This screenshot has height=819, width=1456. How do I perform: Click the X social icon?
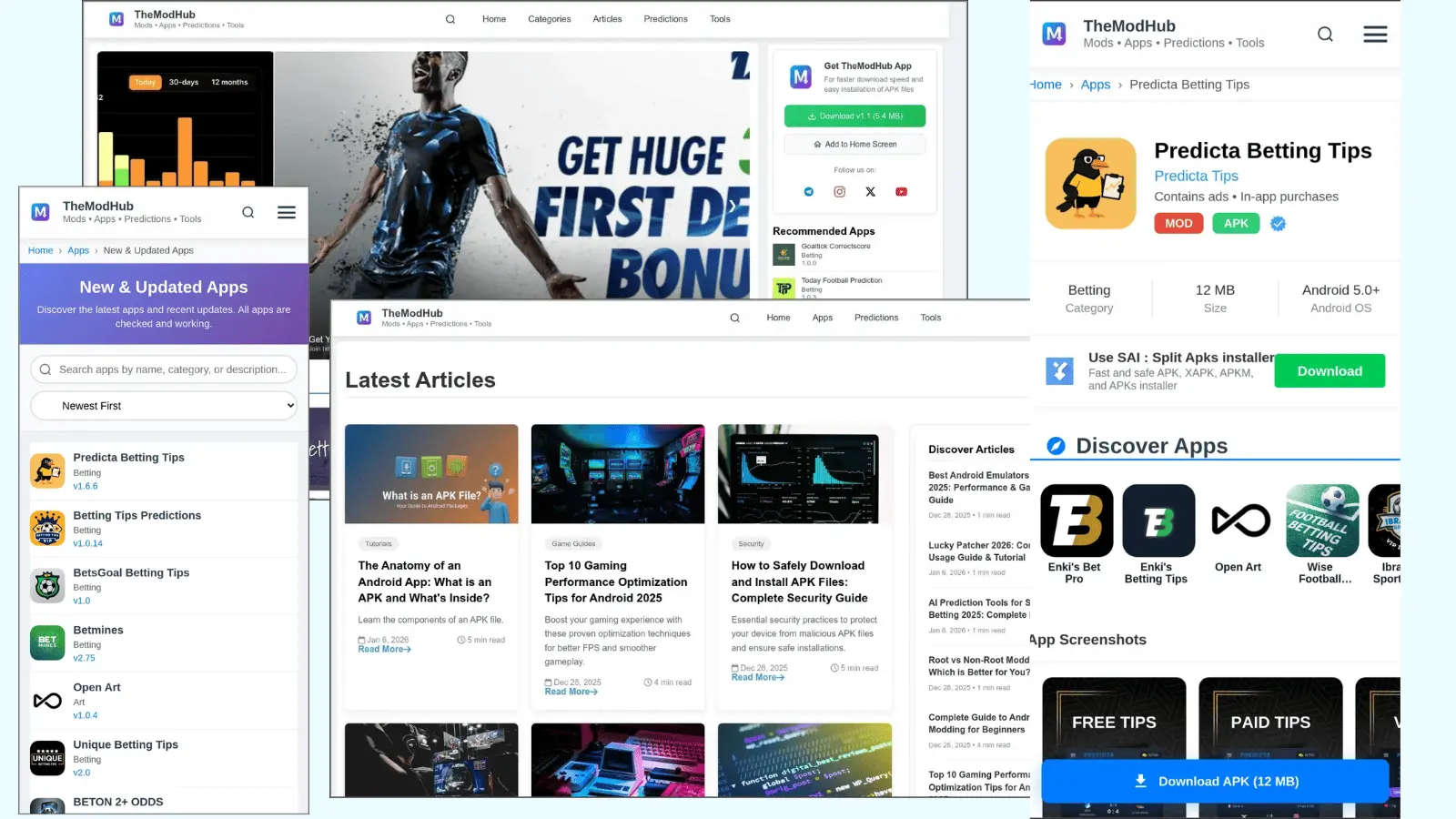click(x=871, y=192)
